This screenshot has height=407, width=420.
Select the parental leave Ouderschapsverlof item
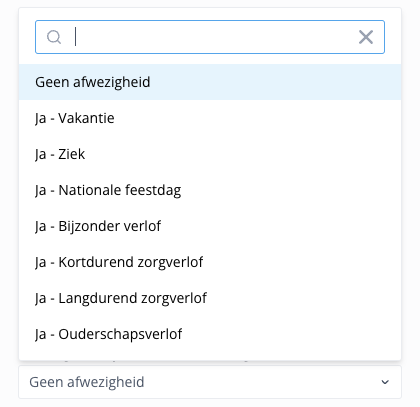(x=210, y=334)
